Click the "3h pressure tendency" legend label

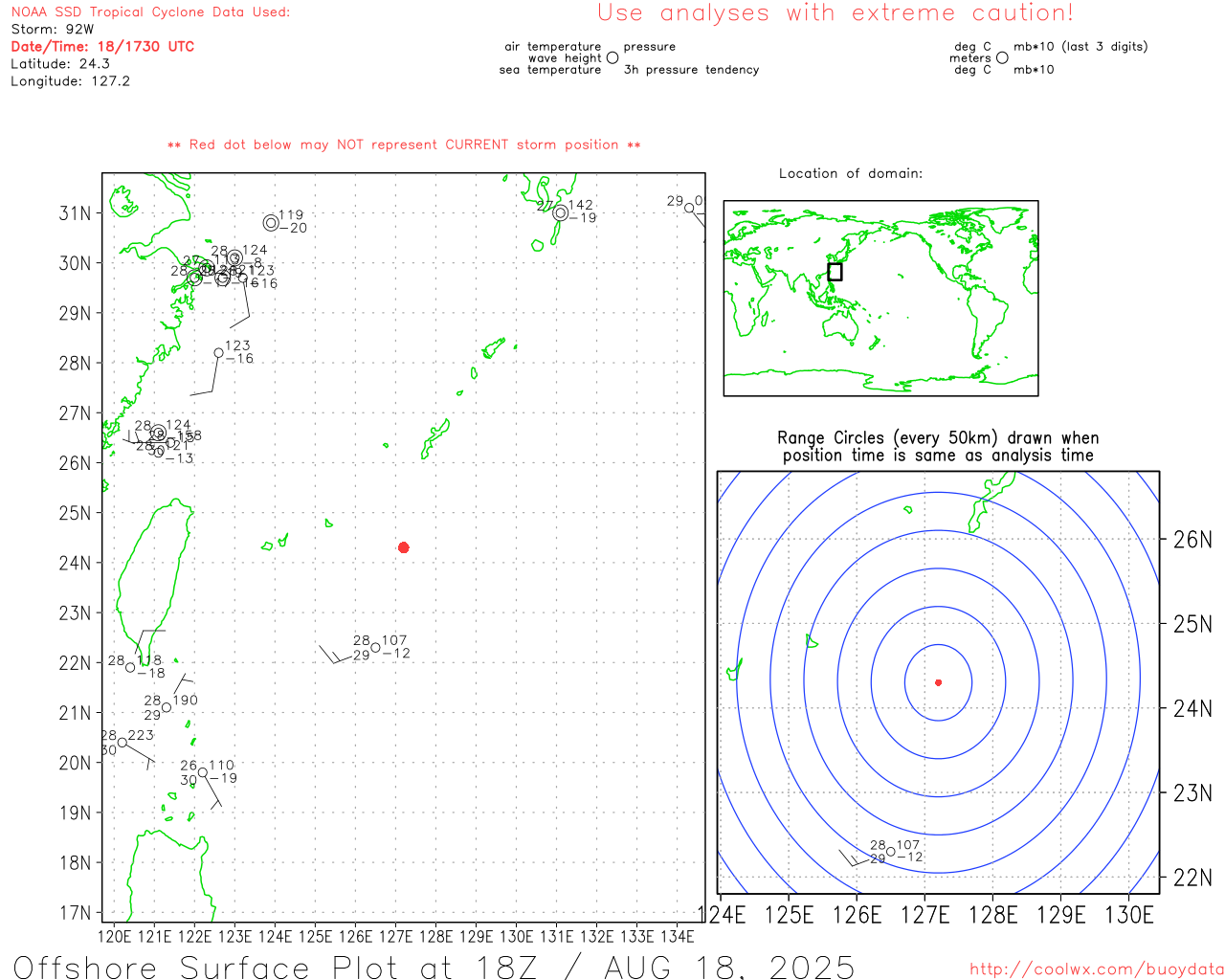coord(691,70)
